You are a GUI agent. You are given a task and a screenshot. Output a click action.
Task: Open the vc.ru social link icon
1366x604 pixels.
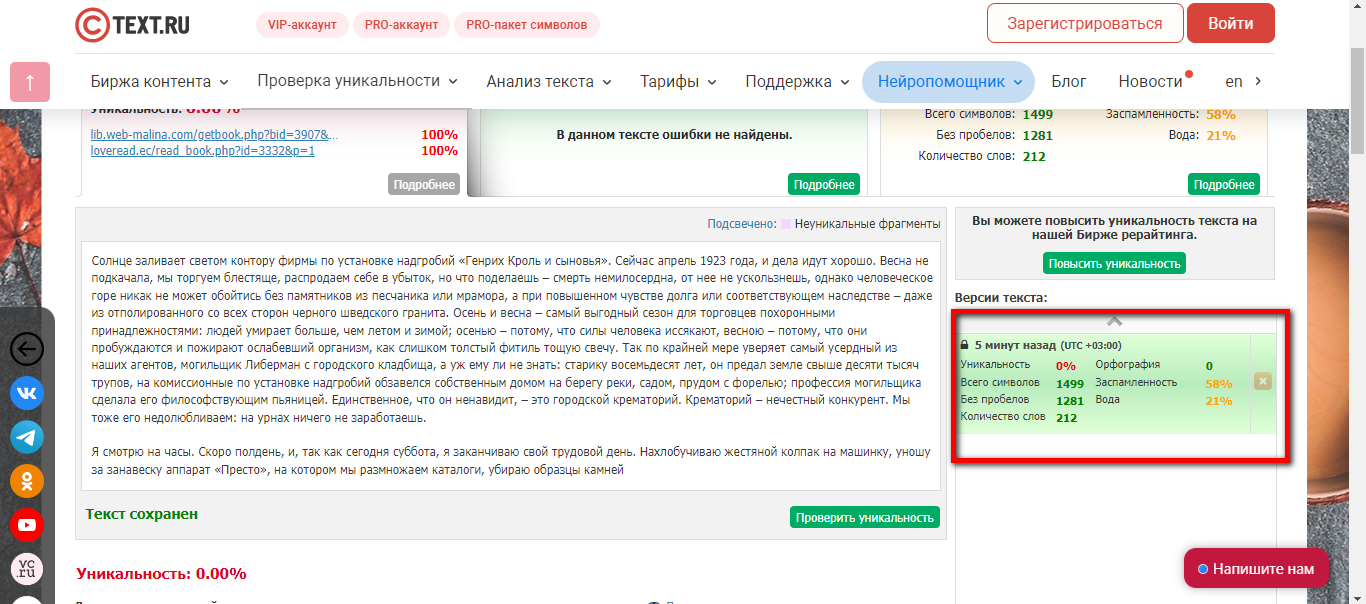pyautogui.click(x=27, y=569)
